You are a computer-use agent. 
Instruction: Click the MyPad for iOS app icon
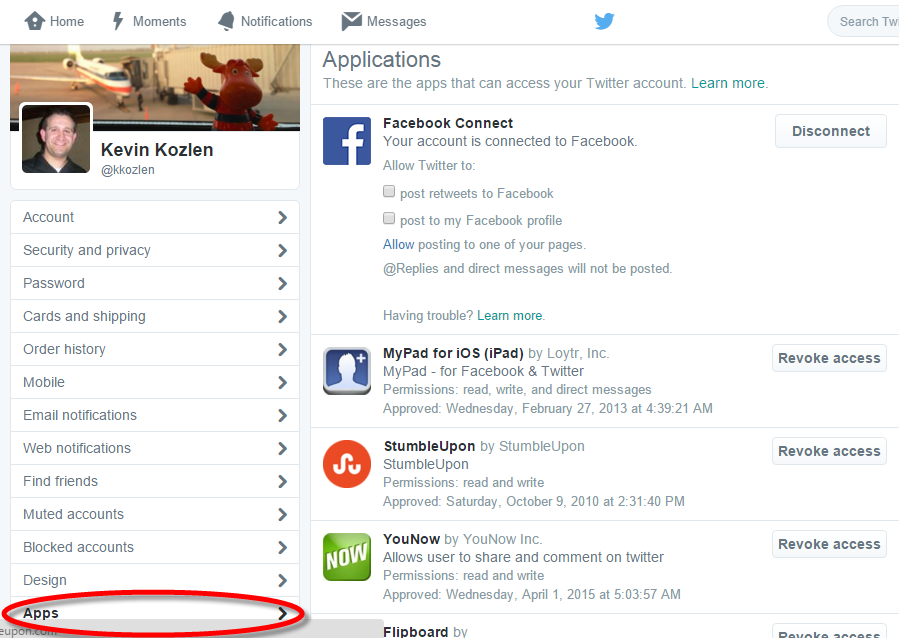pos(347,371)
